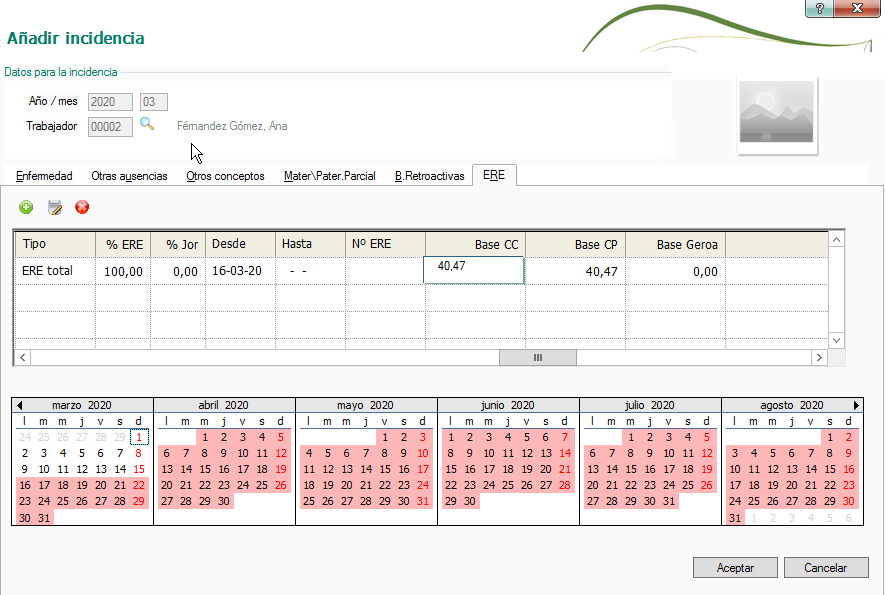Viewport: 885px width, 595px height.
Task: Select March 16 in the calendar
Action: 25,485
